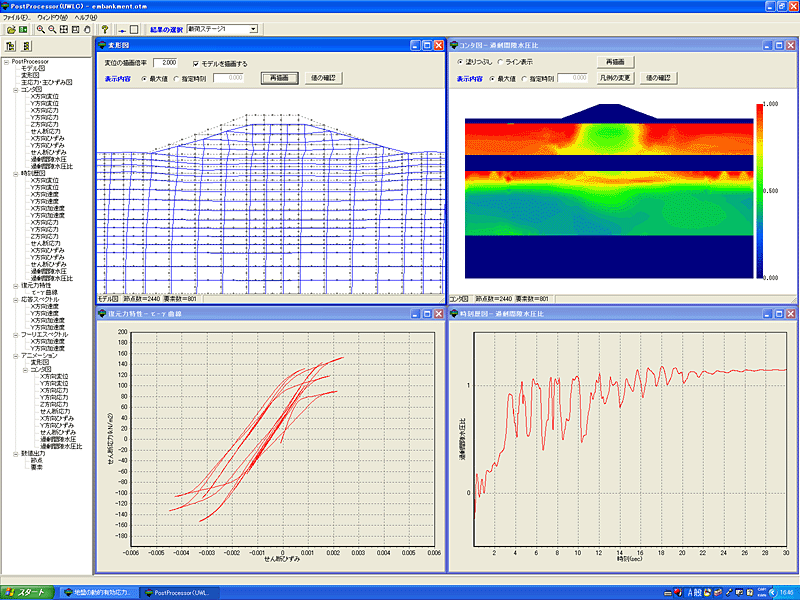The height and width of the screenshot is (600, 800).
Task: Open the ファイル(F) menu
Action: pyautogui.click(x=15, y=18)
